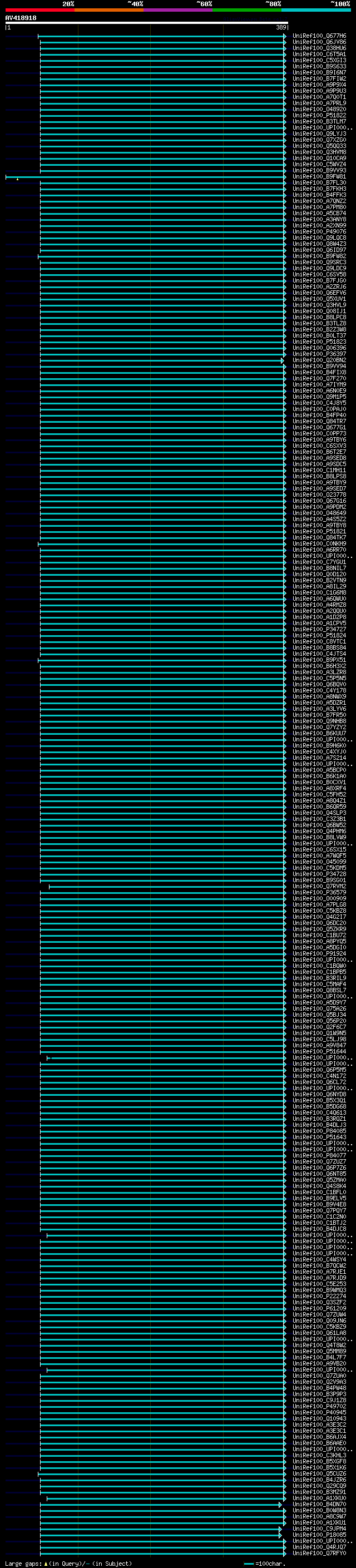Click the orange ~40% identity legend segment
This screenshot has width=356, height=1568.
[x=109, y=10]
